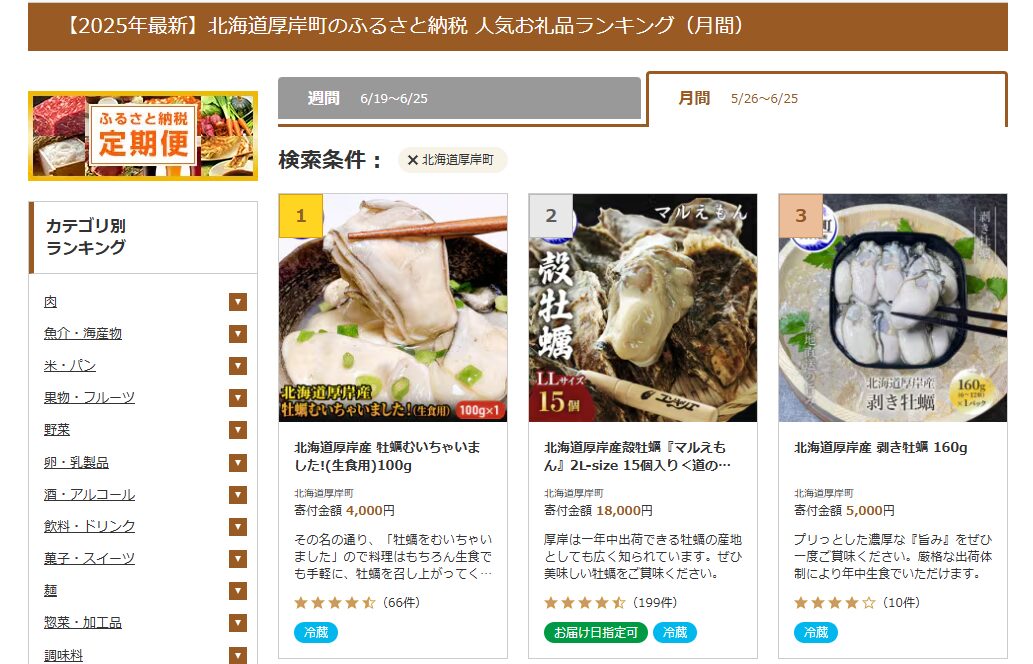The width and height of the screenshot is (1033, 664).
Task: Expand the 米・パン dropdown arrow
Action: point(238,366)
